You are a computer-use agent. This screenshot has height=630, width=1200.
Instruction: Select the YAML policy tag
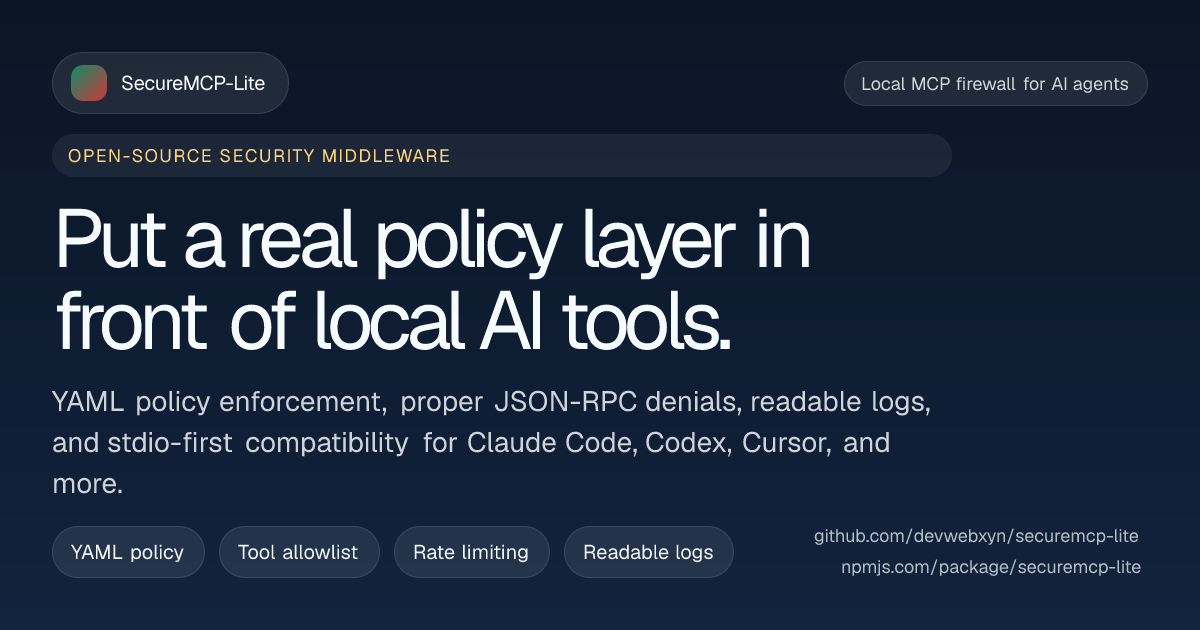(127, 552)
